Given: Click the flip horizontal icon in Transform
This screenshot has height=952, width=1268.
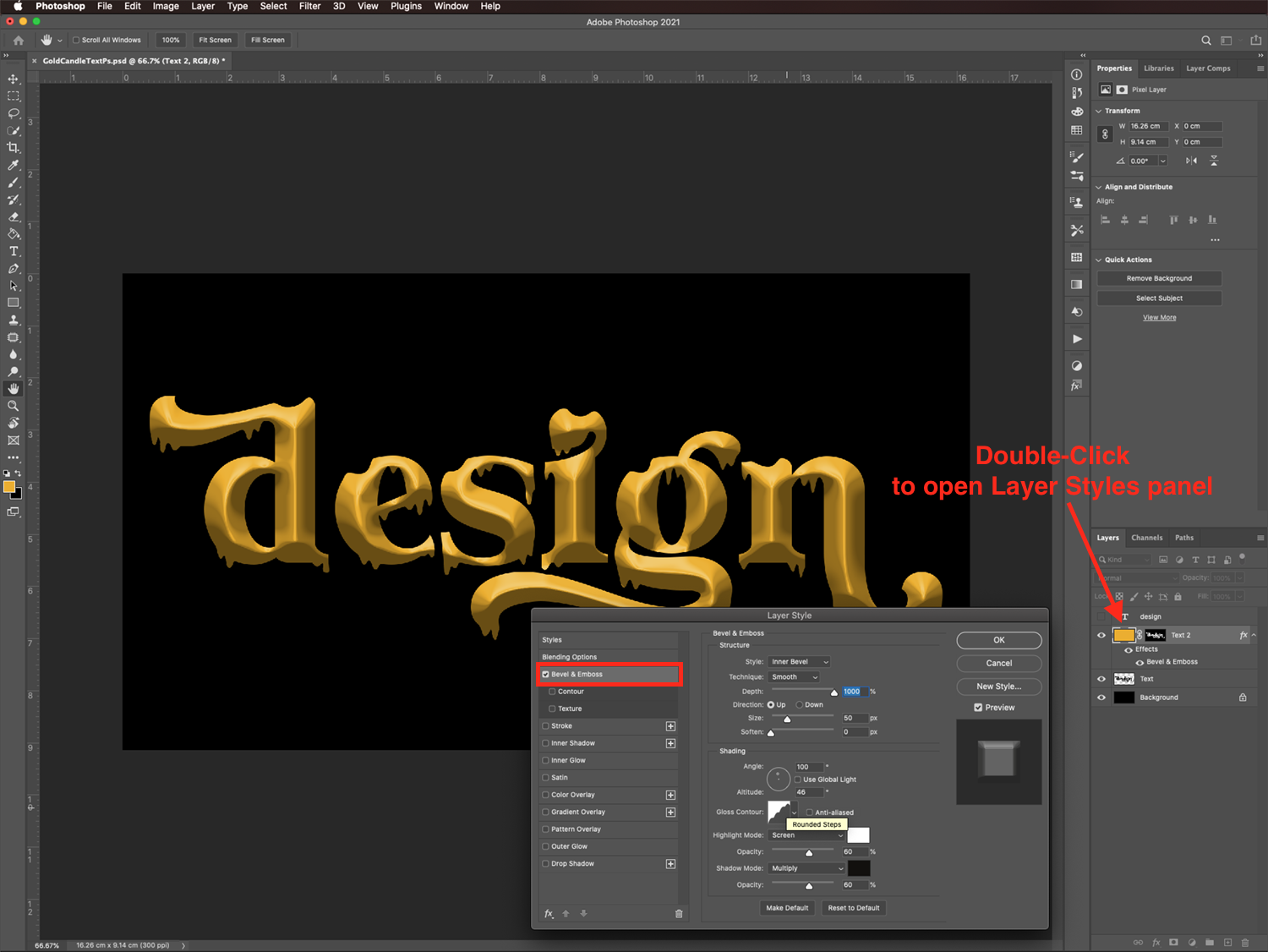Looking at the screenshot, I should pos(1191,161).
